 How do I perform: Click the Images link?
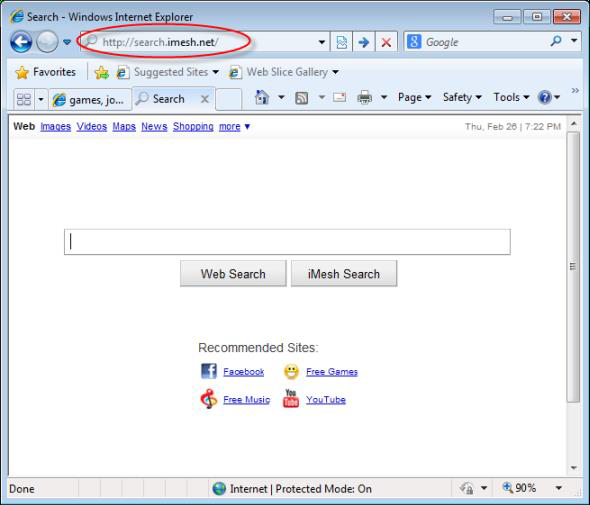[56, 126]
